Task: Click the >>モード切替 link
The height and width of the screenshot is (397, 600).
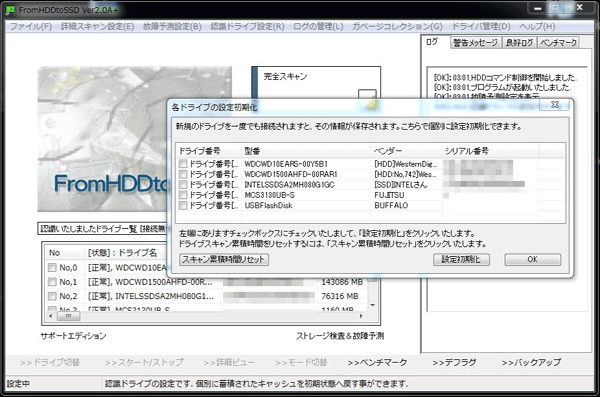Action: [301, 362]
